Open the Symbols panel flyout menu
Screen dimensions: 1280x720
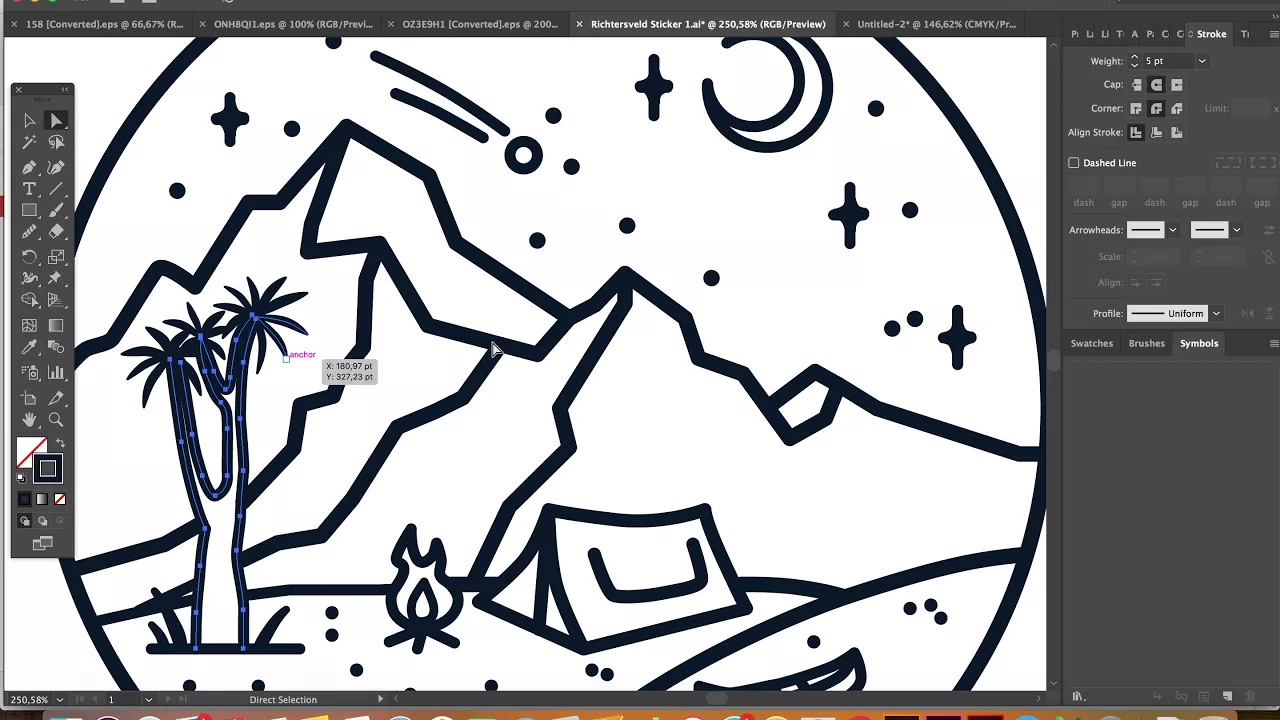point(1274,343)
